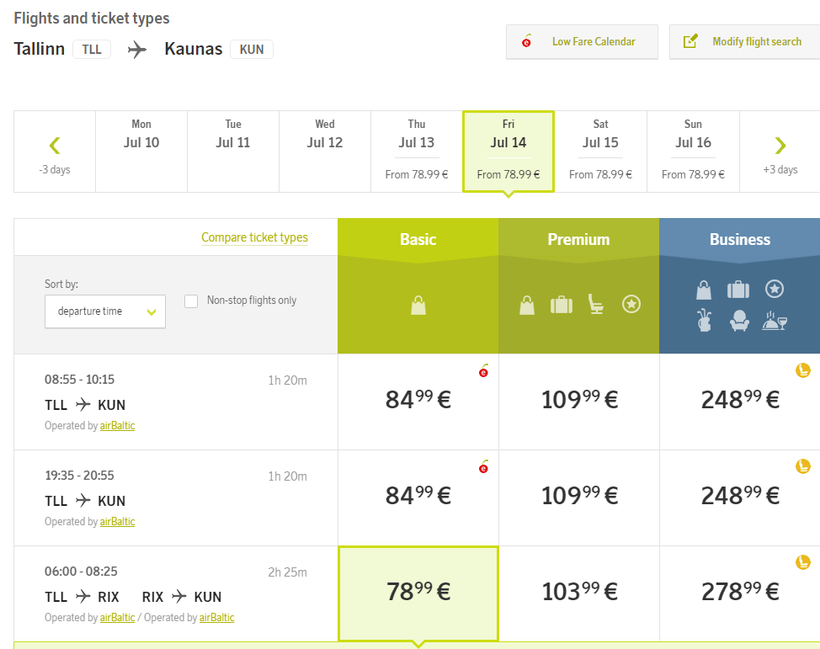
Task: Click the shopping bag icon under Basic
Action: coord(418,305)
